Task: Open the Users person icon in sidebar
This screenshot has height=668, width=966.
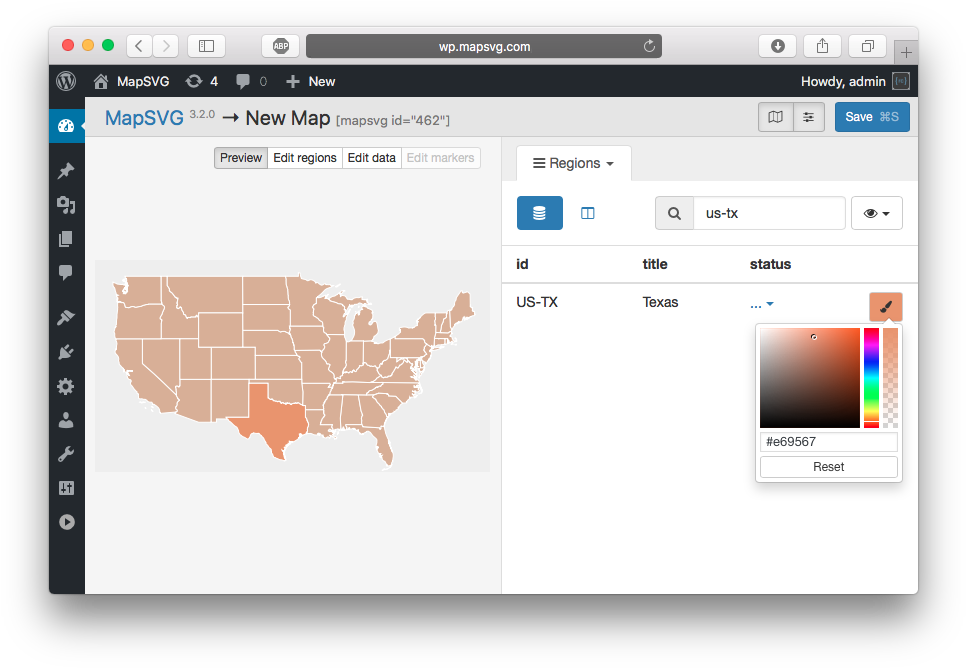Action: pyautogui.click(x=66, y=420)
